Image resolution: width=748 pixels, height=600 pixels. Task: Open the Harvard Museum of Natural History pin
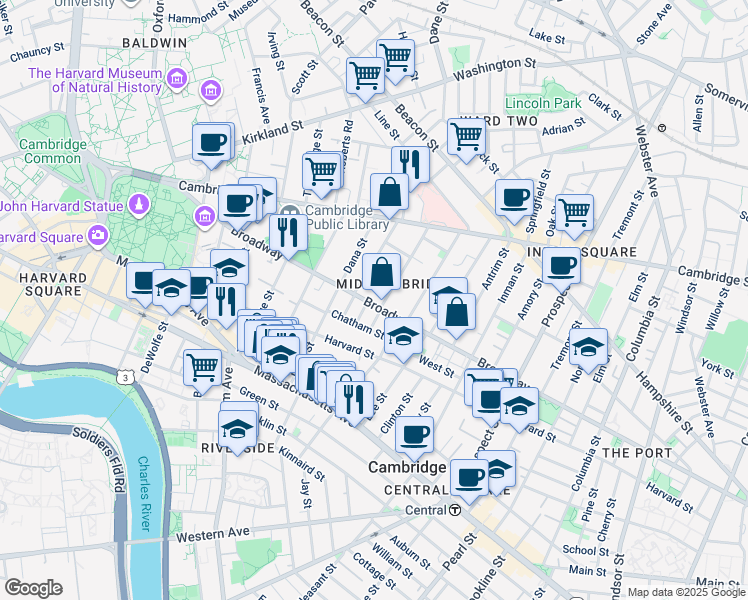tap(177, 79)
